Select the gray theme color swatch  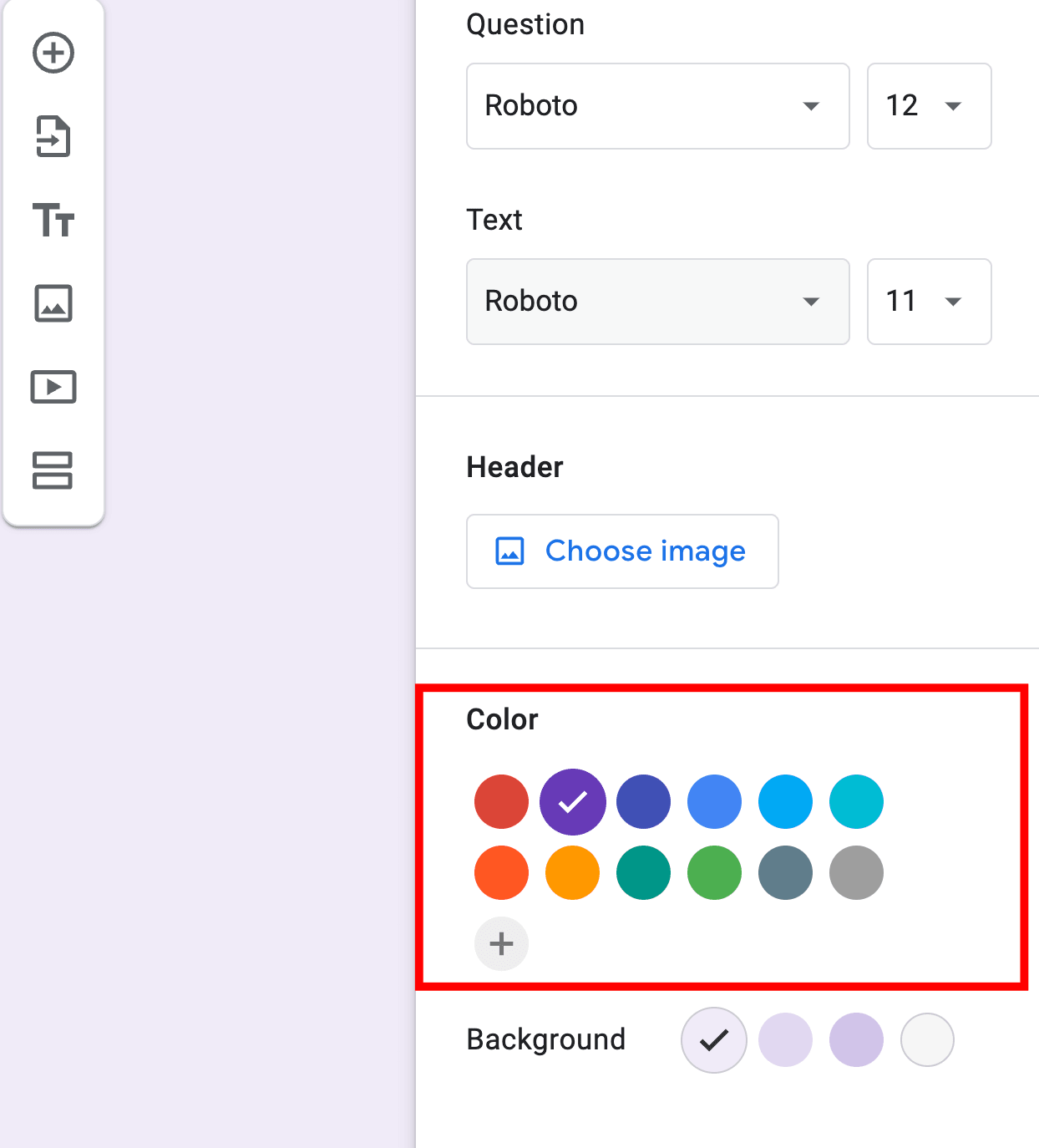coord(856,872)
